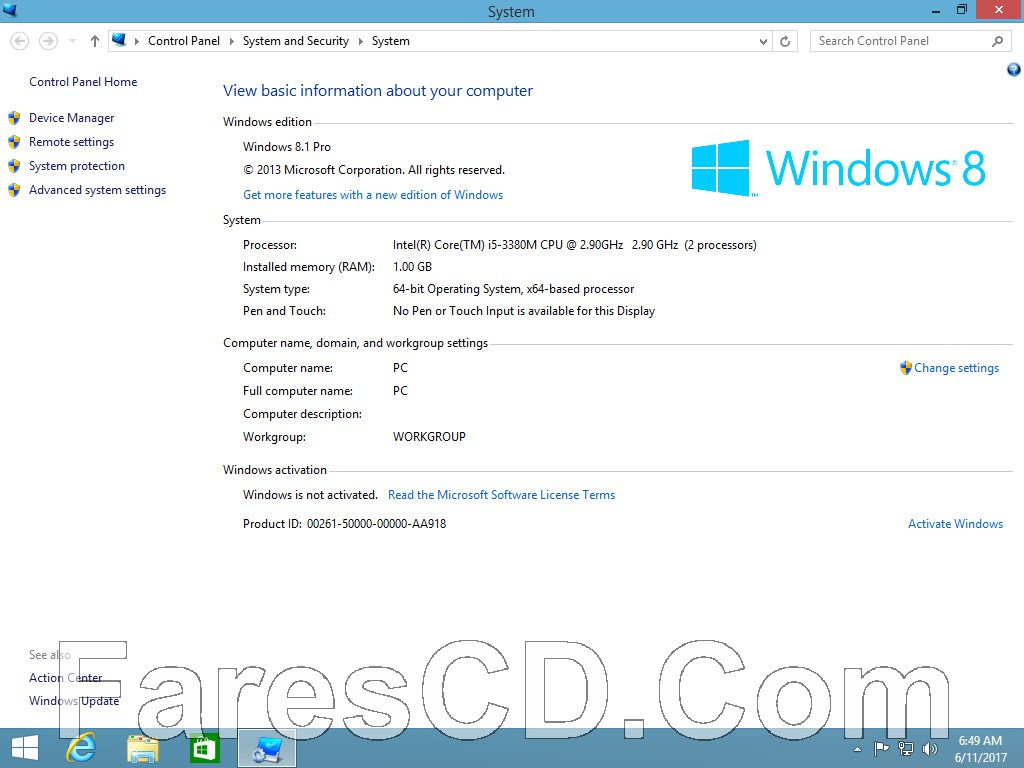Click the volume speaker tray icon
The image size is (1024, 768).
(x=929, y=748)
